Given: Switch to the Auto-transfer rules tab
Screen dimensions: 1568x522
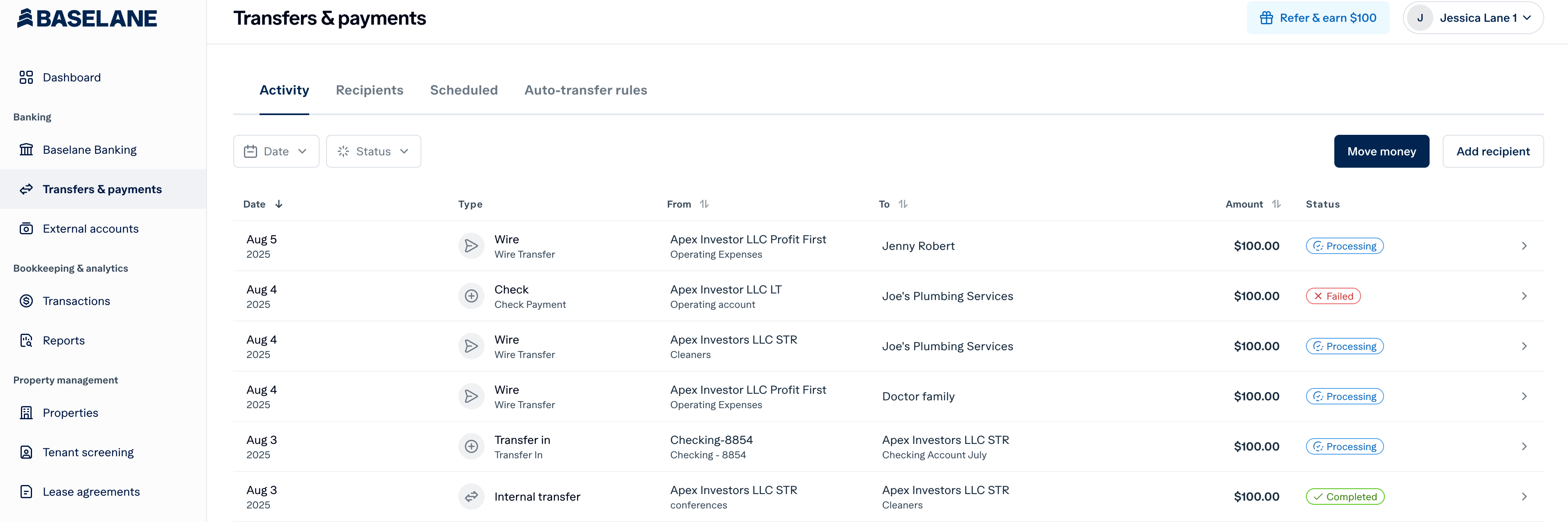Looking at the screenshot, I should point(586,90).
